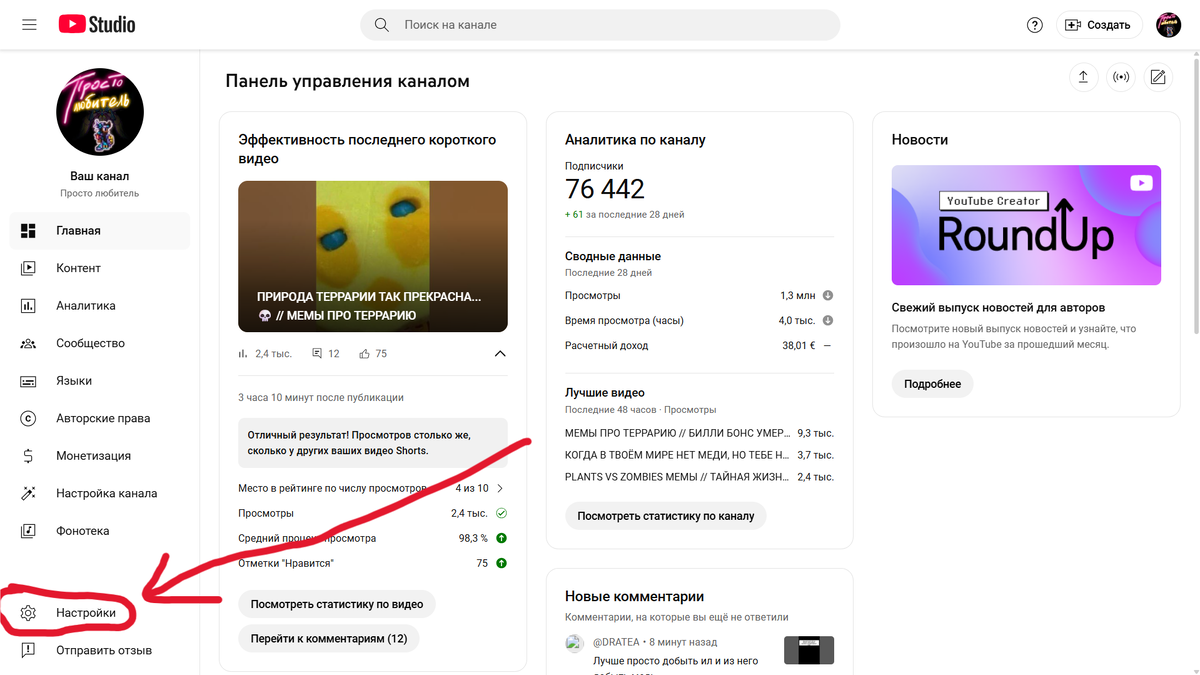Click the down arrow next to Просмотры 1,3 млн
Screen dimensions: 1200x675
click(828, 296)
